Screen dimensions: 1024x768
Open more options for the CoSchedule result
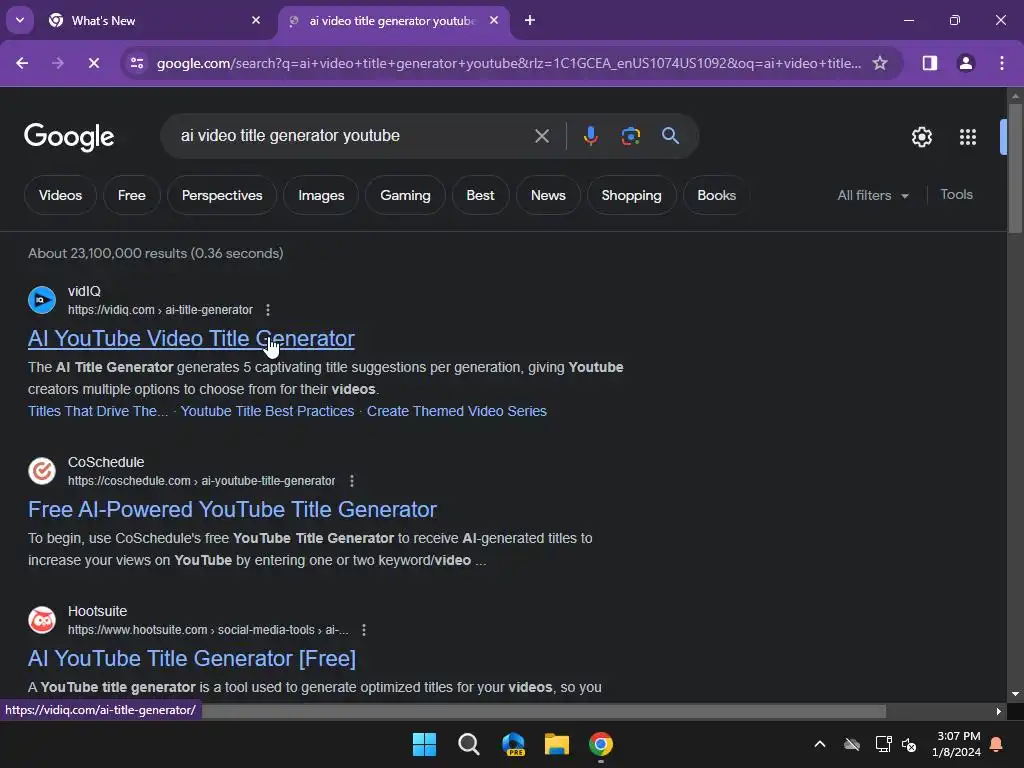(352, 481)
